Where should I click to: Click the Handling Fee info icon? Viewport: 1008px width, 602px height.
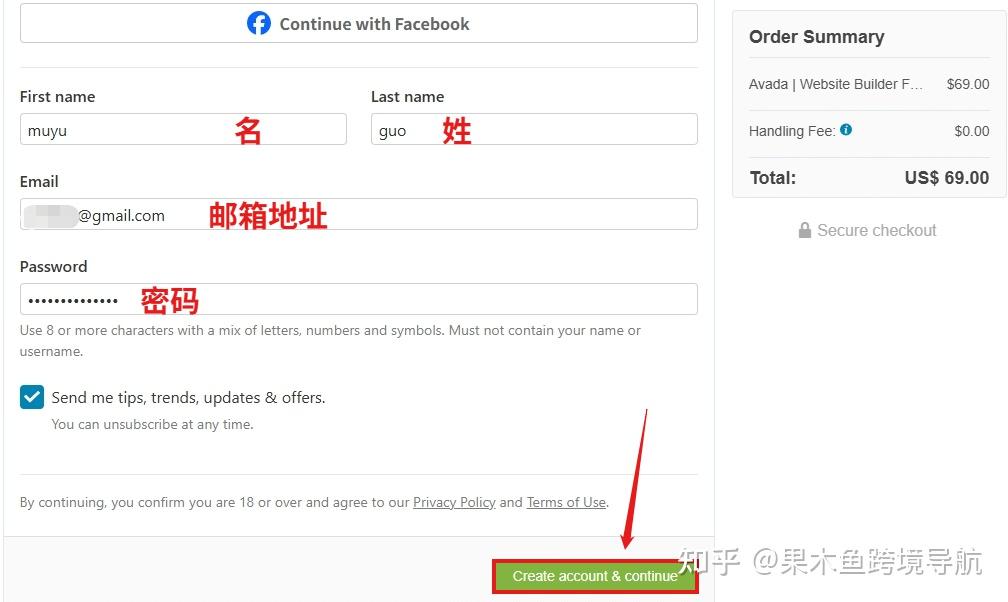click(x=846, y=130)
